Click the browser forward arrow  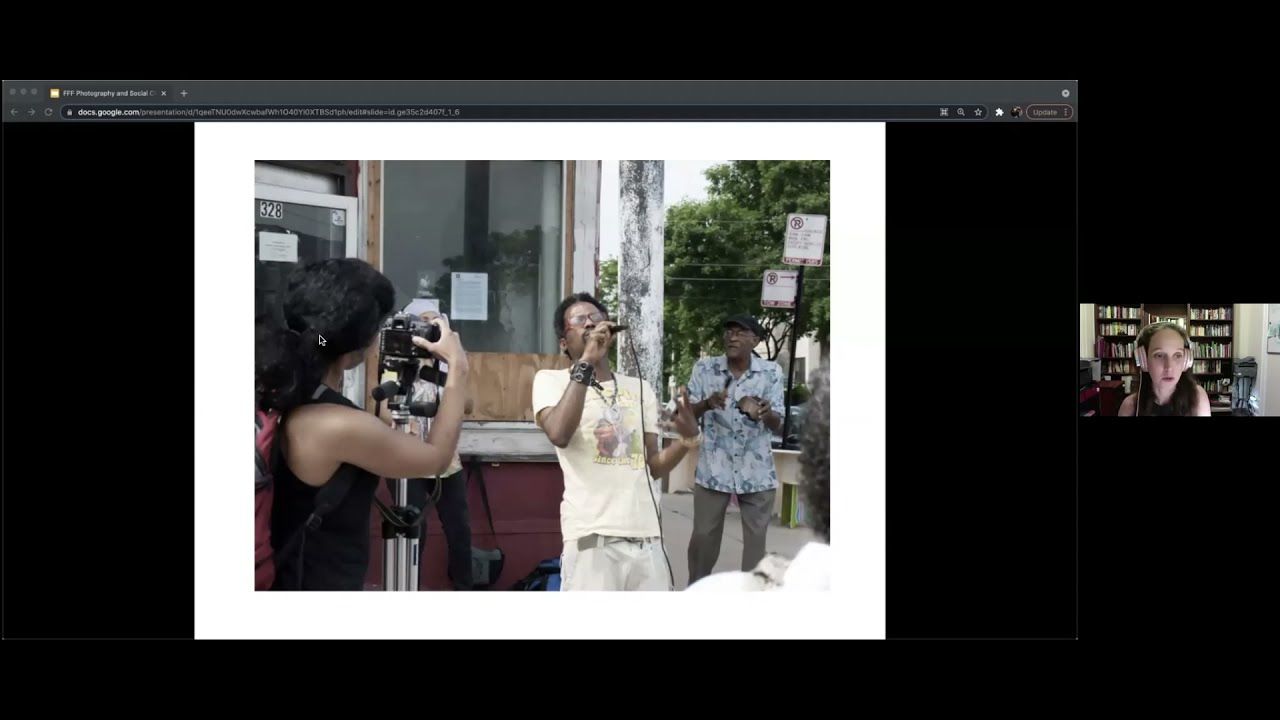coord(31,112)
